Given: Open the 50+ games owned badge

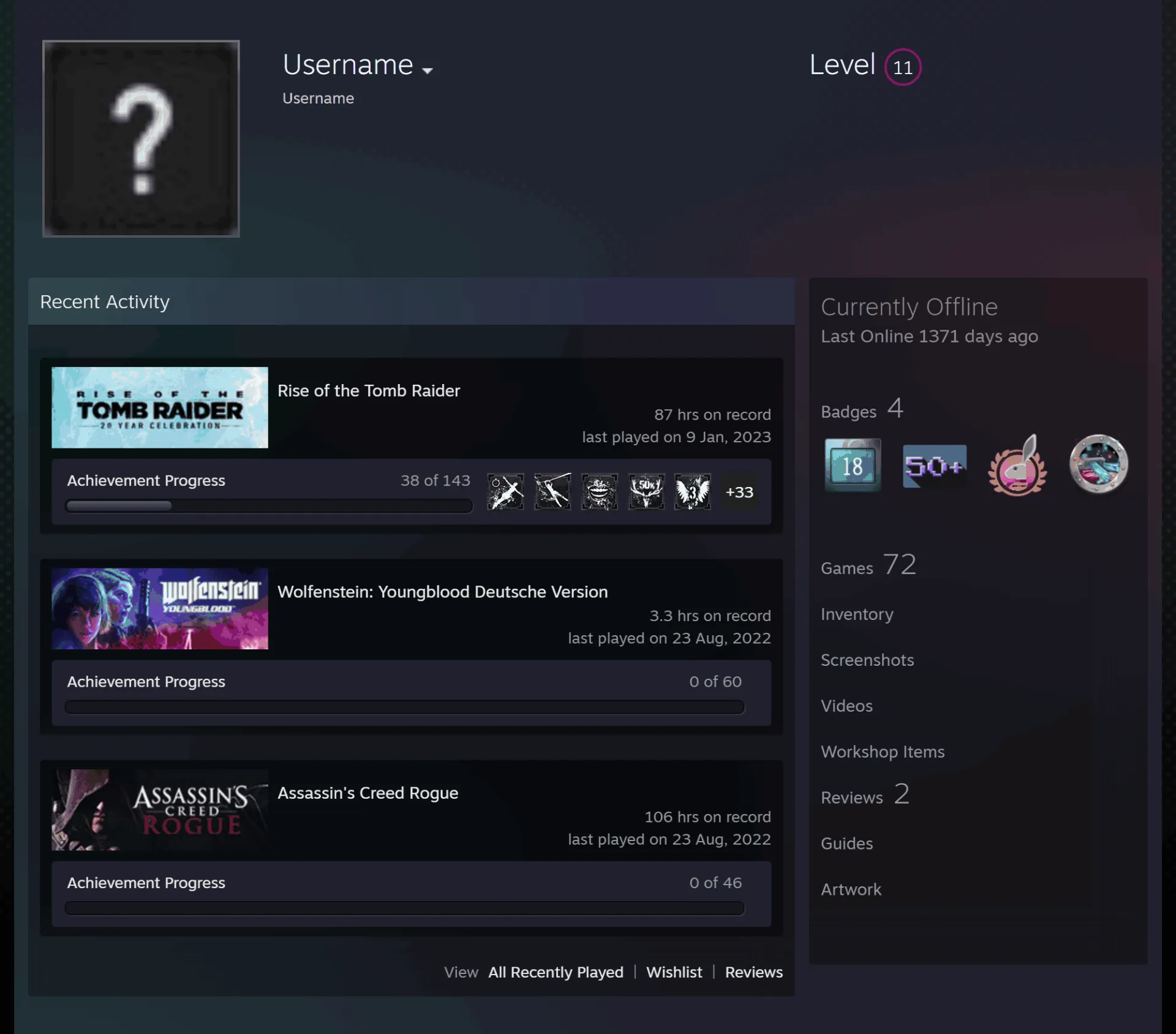Looking at the screenshot, I should pos(935,466).
